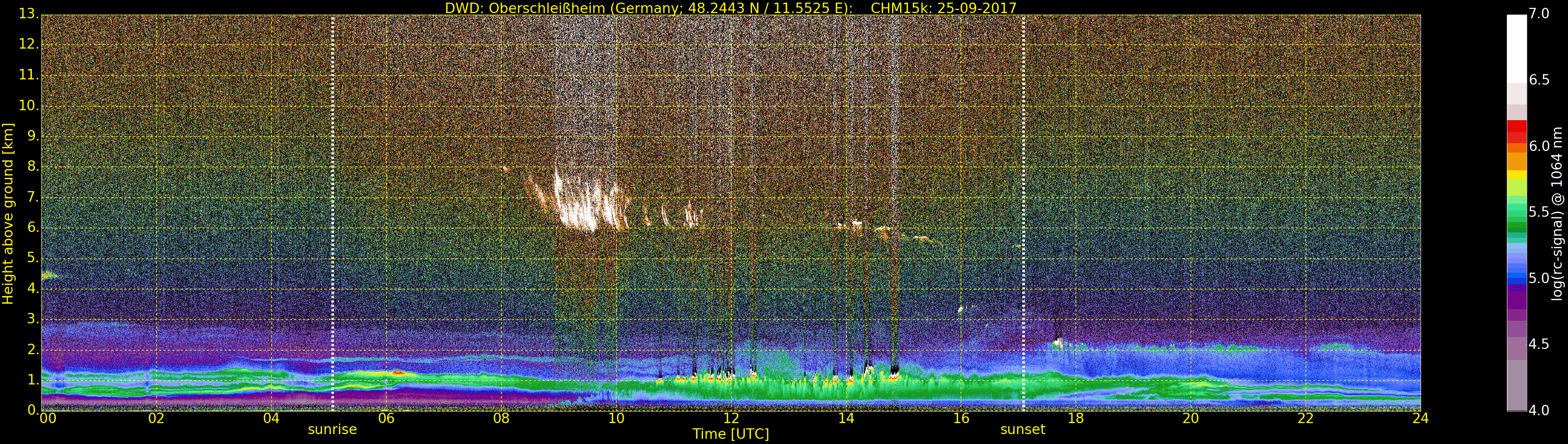Click the '02' tick on the time axis
The width and height of the screenshot is (1568, 444).
[x=156, y=418]
